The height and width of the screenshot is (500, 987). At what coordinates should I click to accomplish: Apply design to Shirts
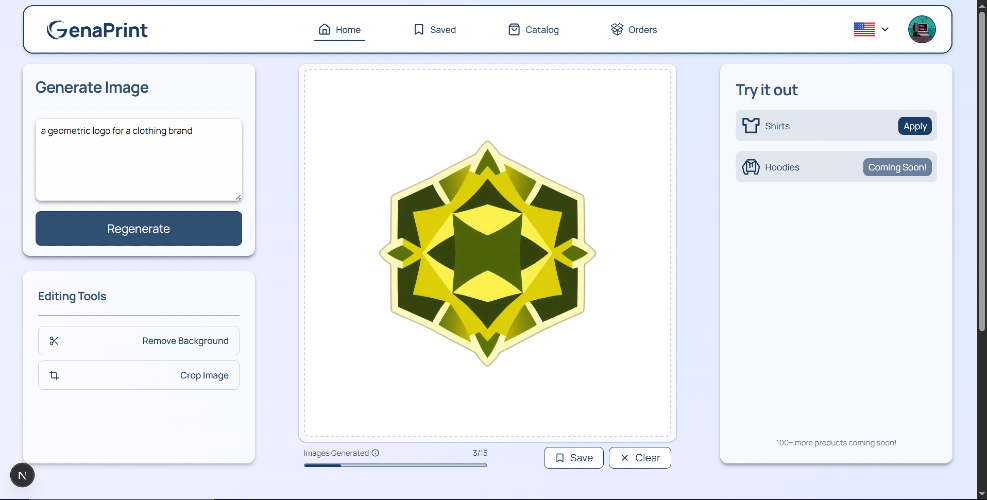915,126
